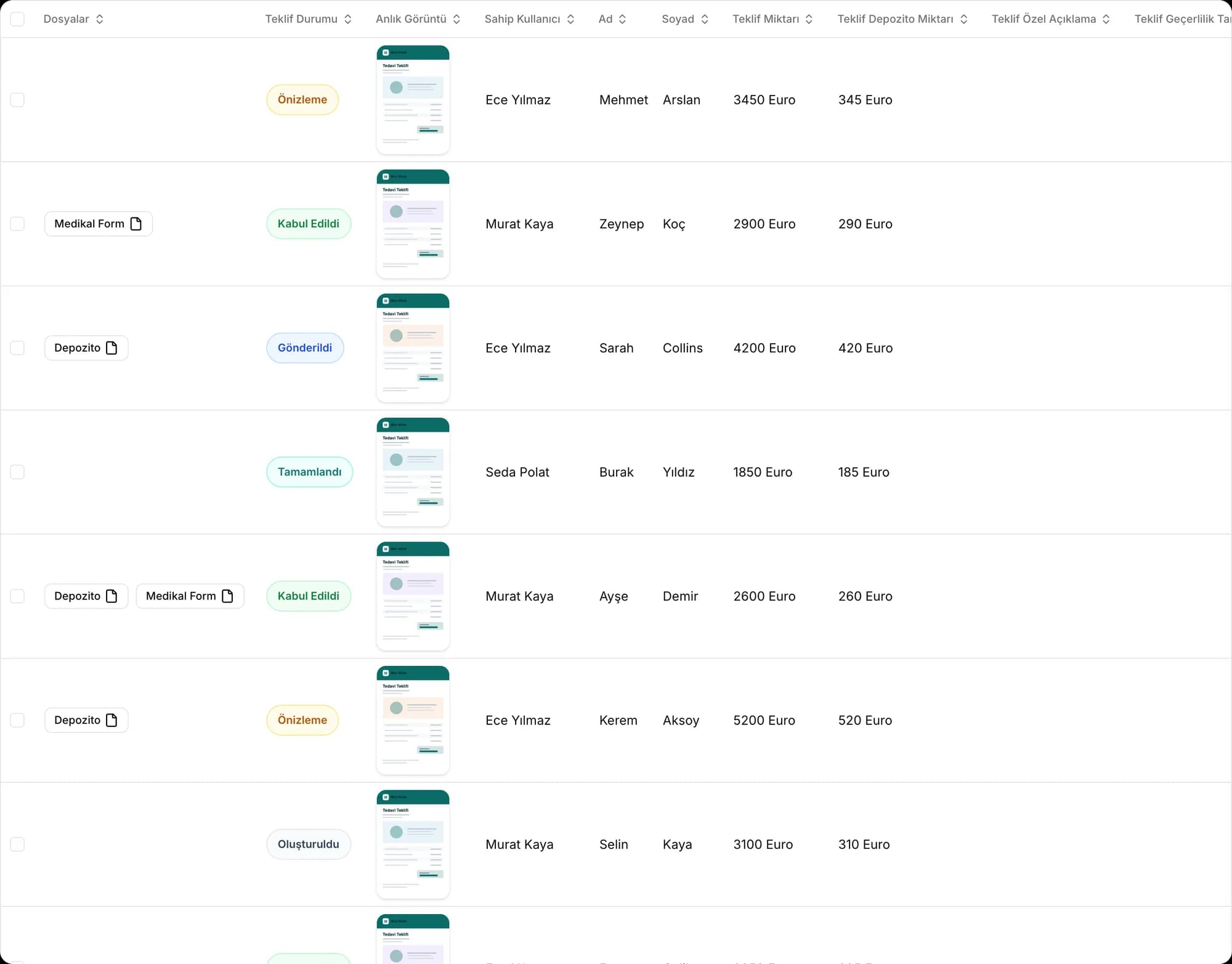Open Kerem Aksoy's Depozito file

pyautogui.click(x=86, y=720)
